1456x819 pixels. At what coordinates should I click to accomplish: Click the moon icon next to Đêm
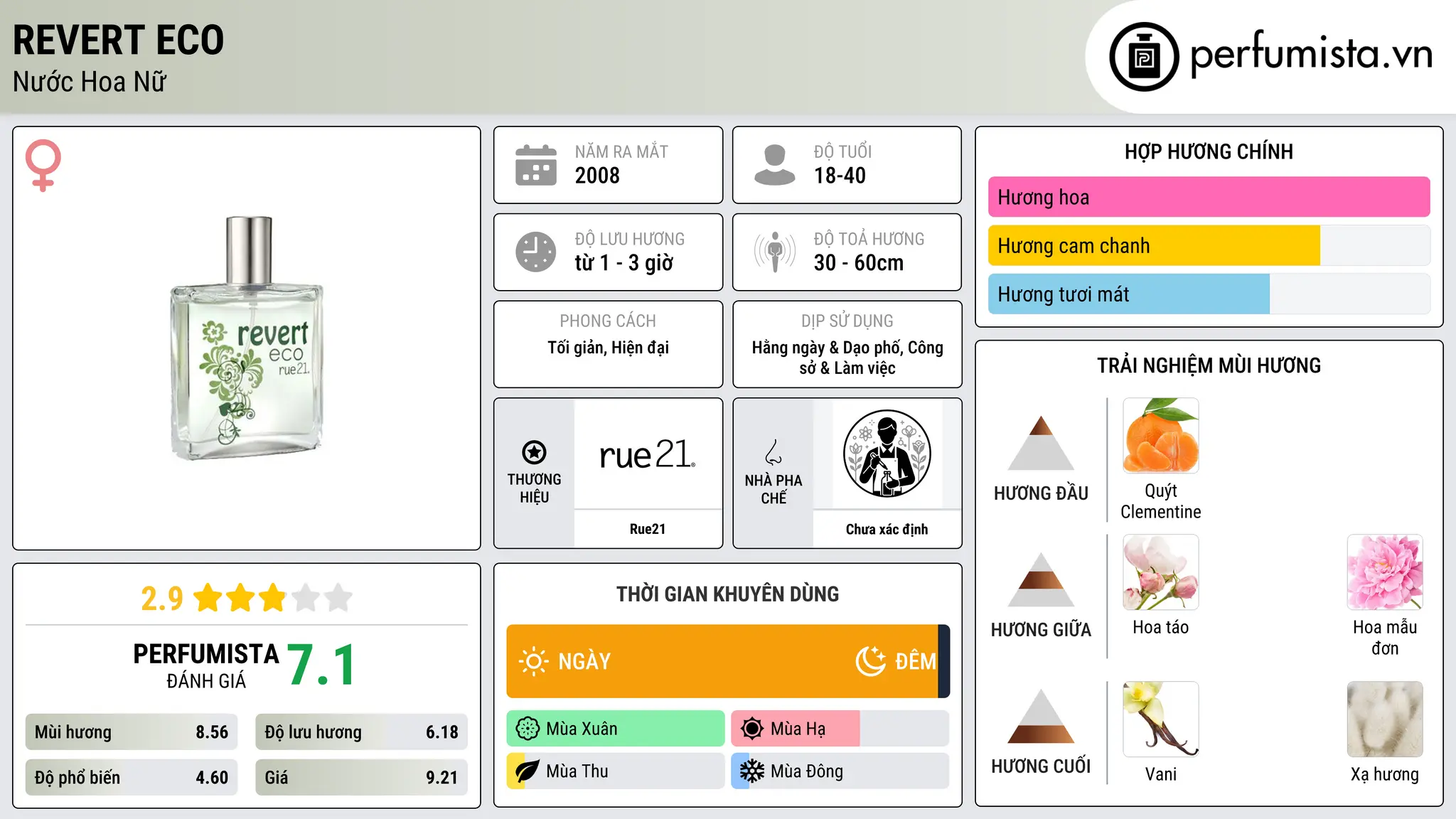(x=871, y=661)
